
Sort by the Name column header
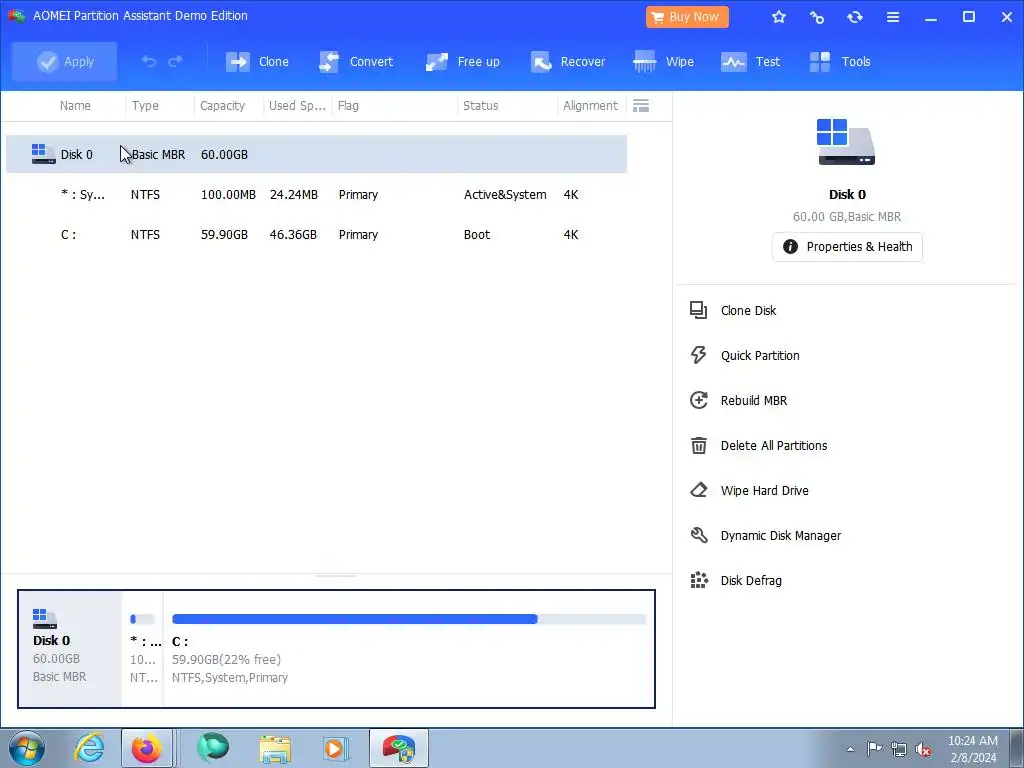75,106
